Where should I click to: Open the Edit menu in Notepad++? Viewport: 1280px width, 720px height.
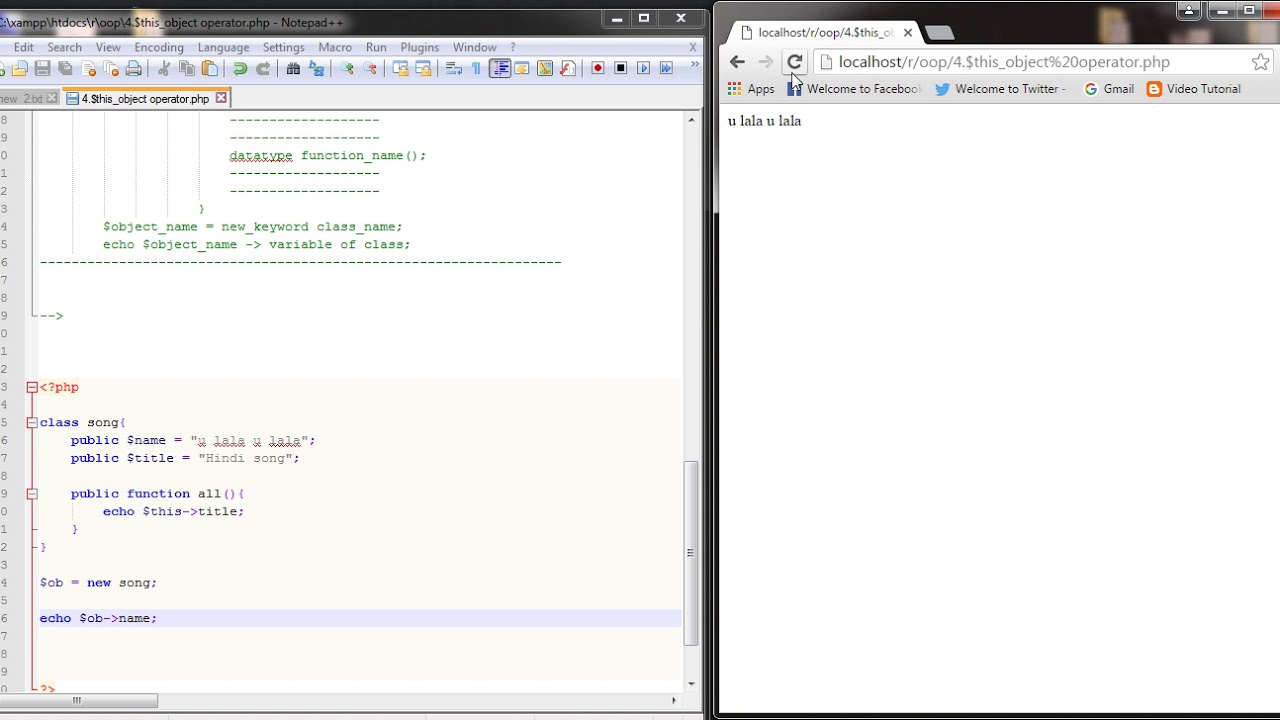click(24, 47)
